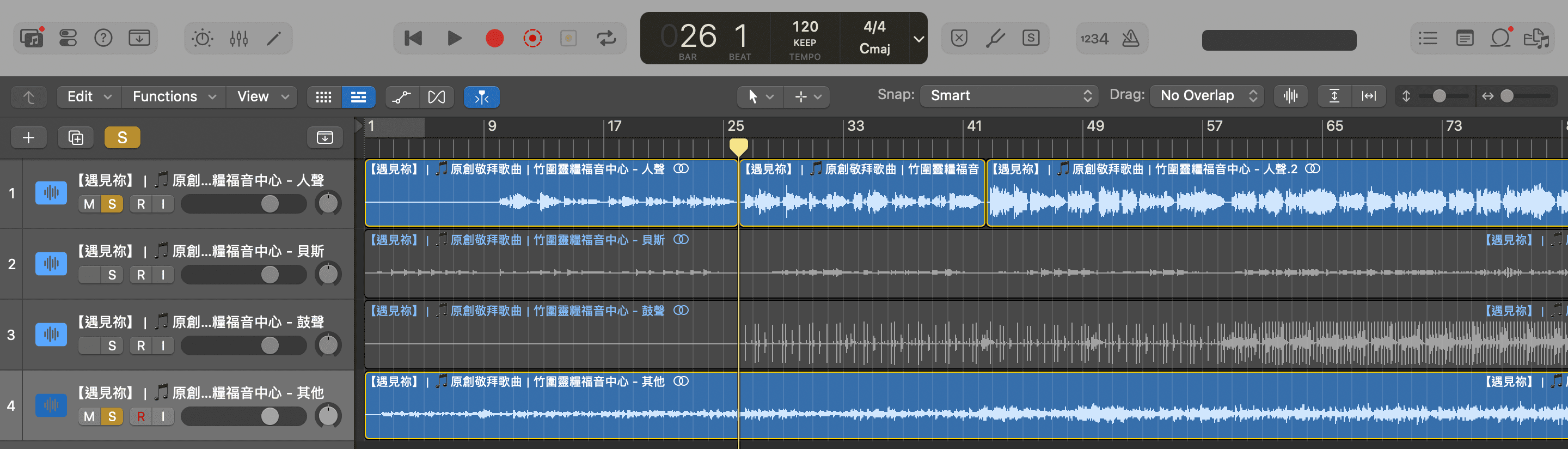Click the 120 tempo value
The height and width of the screenshot is (449, 1568).
point(805,27)
